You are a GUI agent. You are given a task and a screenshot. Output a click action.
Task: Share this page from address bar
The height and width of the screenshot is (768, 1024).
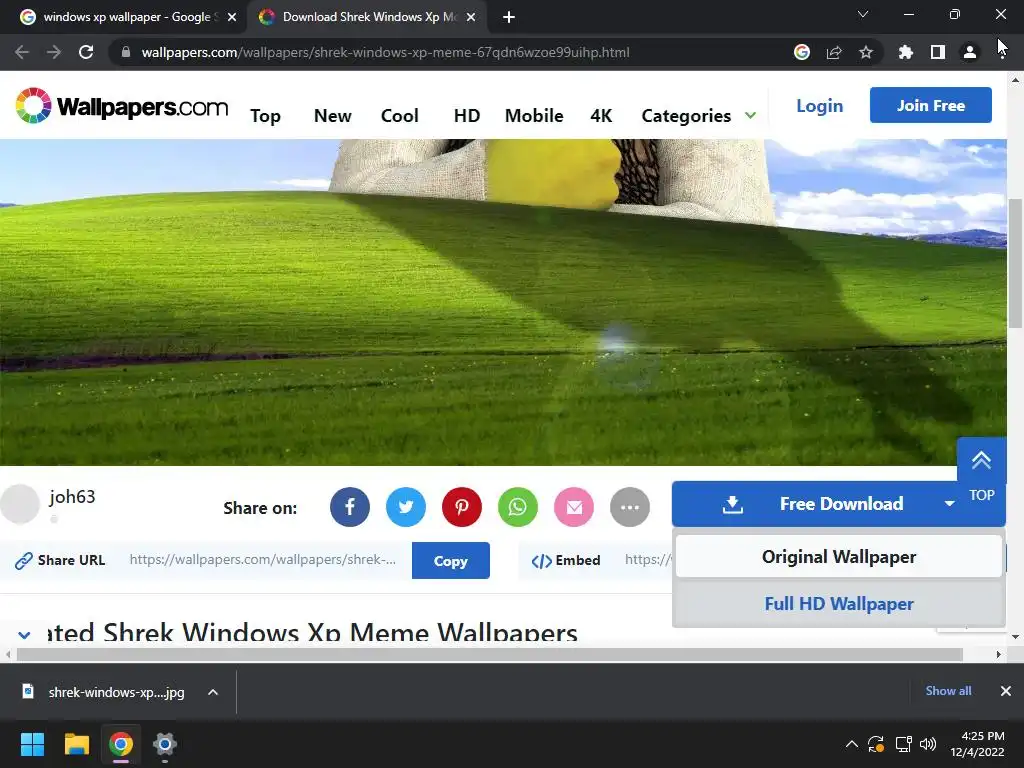tap(834, 52)
